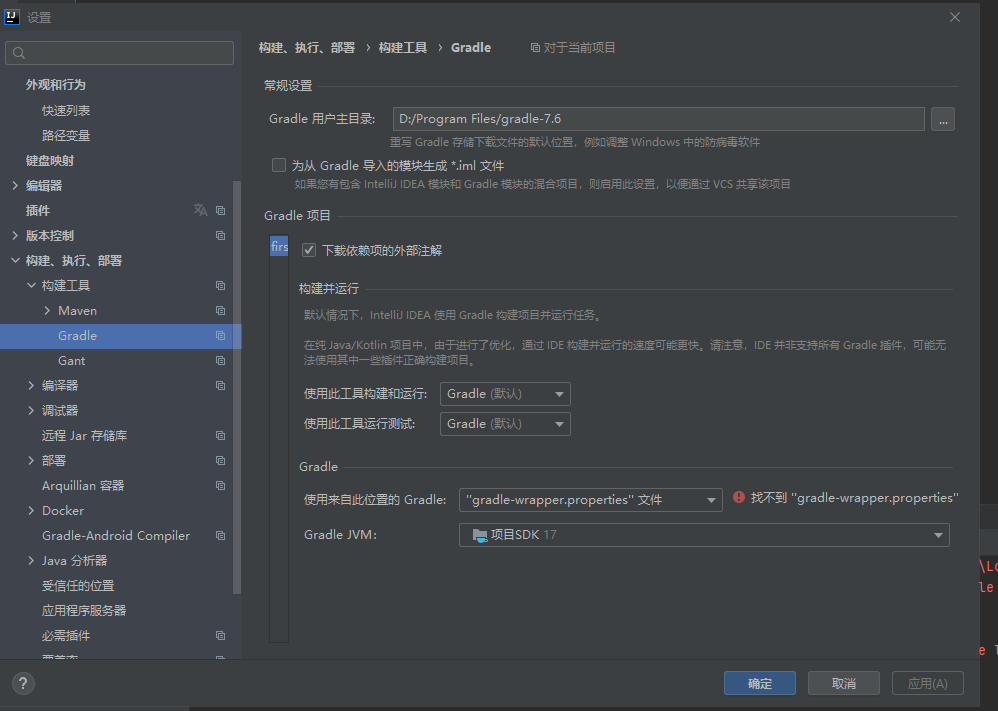Select 快速列表 in settings tree
Screen dimensions: 998x711
pos(66,110)
